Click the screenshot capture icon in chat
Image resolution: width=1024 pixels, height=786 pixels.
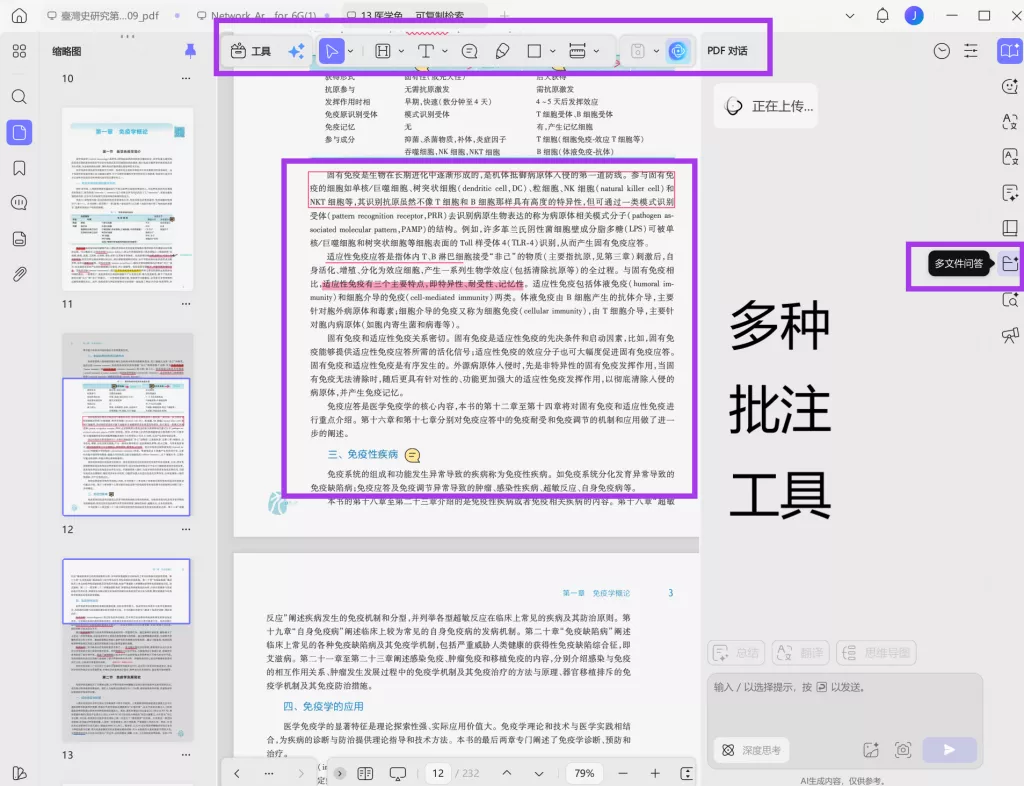pos(903,750)
